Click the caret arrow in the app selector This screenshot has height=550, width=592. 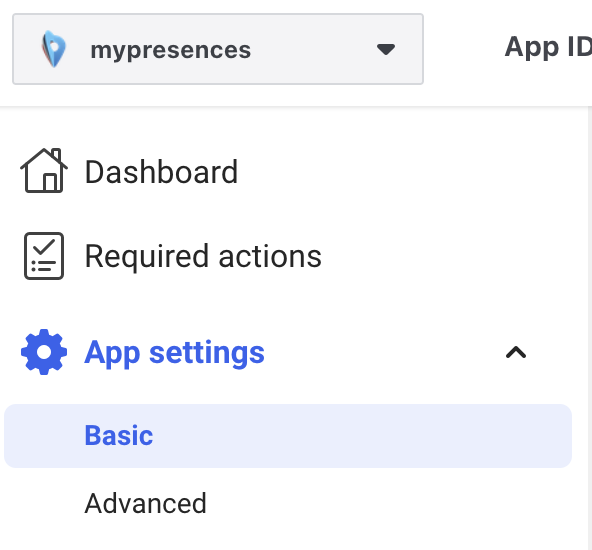[386, 49]
